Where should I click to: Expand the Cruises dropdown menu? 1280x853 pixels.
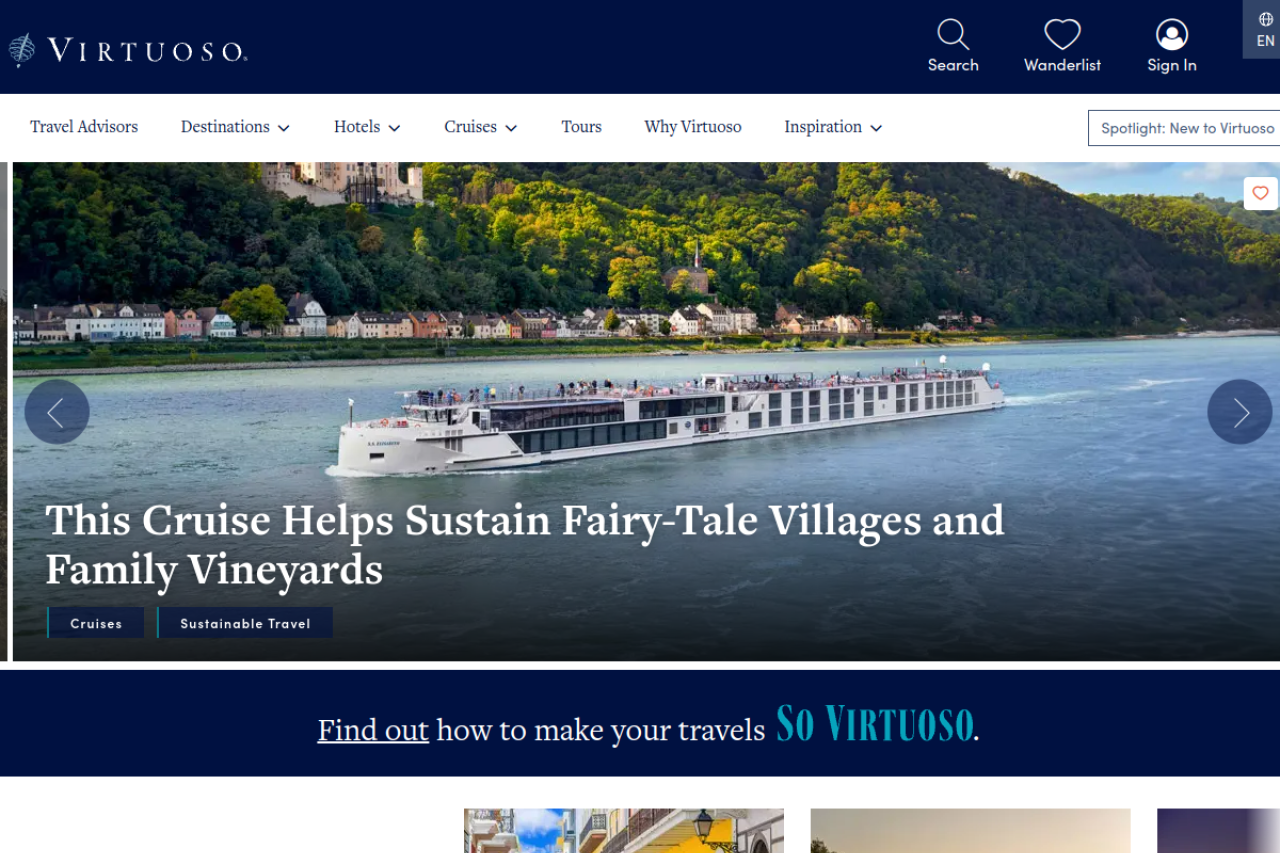[x=481, y=127]
